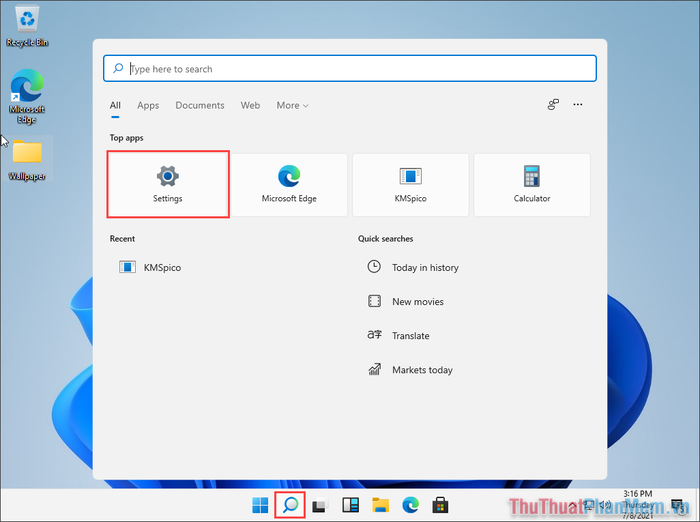Switch to the Web tab
The image size is (700, 522).
(250, 105)
